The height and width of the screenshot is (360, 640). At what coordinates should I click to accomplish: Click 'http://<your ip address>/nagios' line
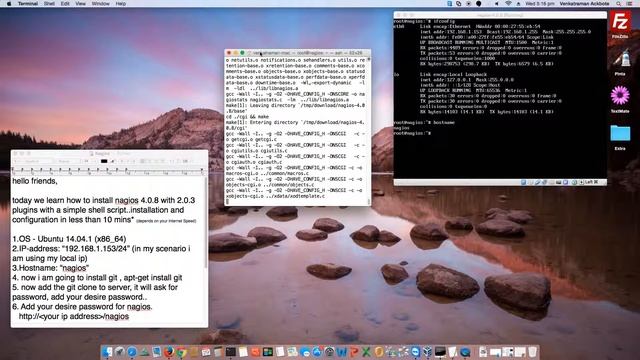(x=73, y=316)
